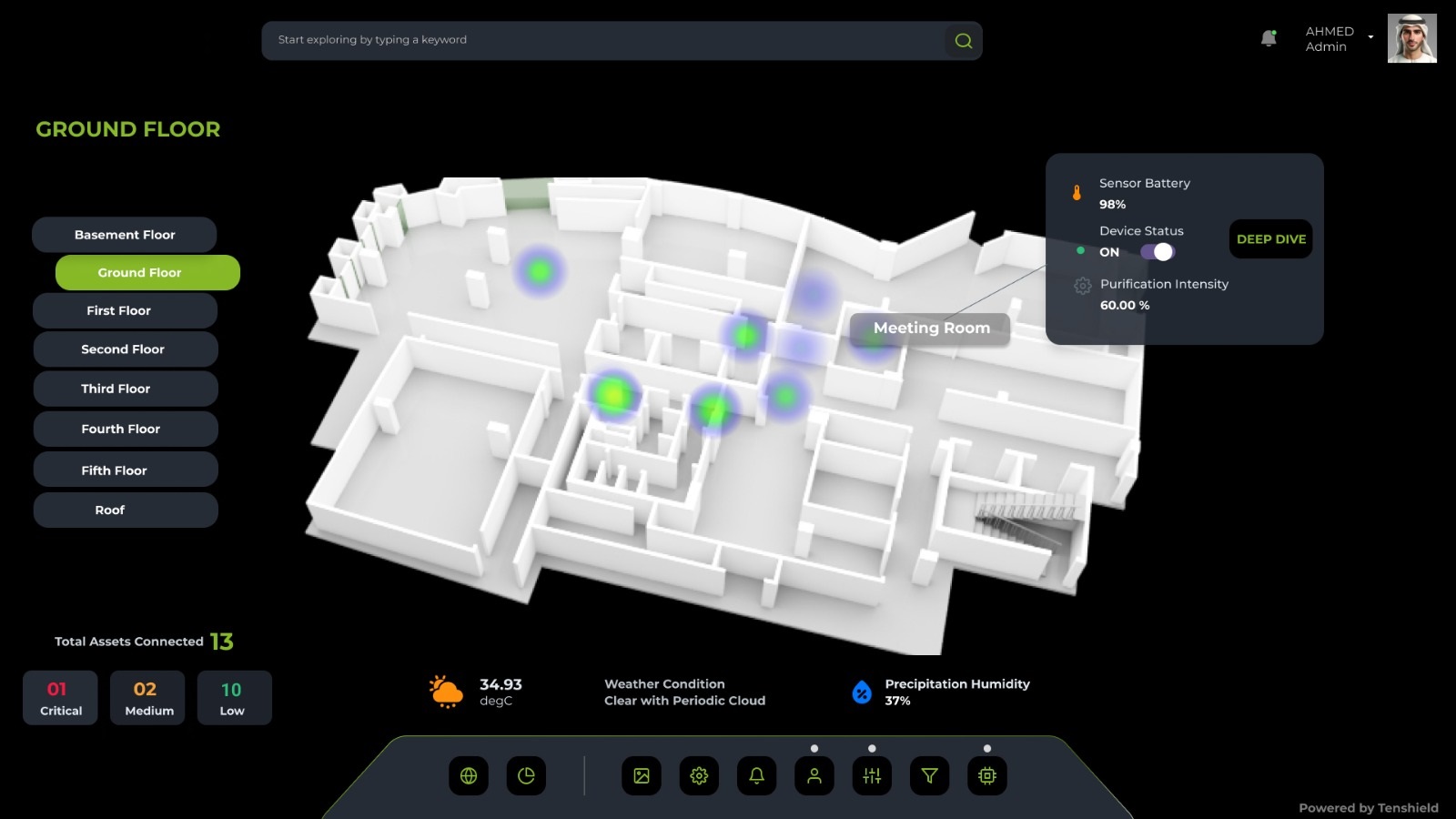Select the Third Floor tab
The height and width of the screenshot is (819, 1456).
pyautogui.click(x=125, y=389)
